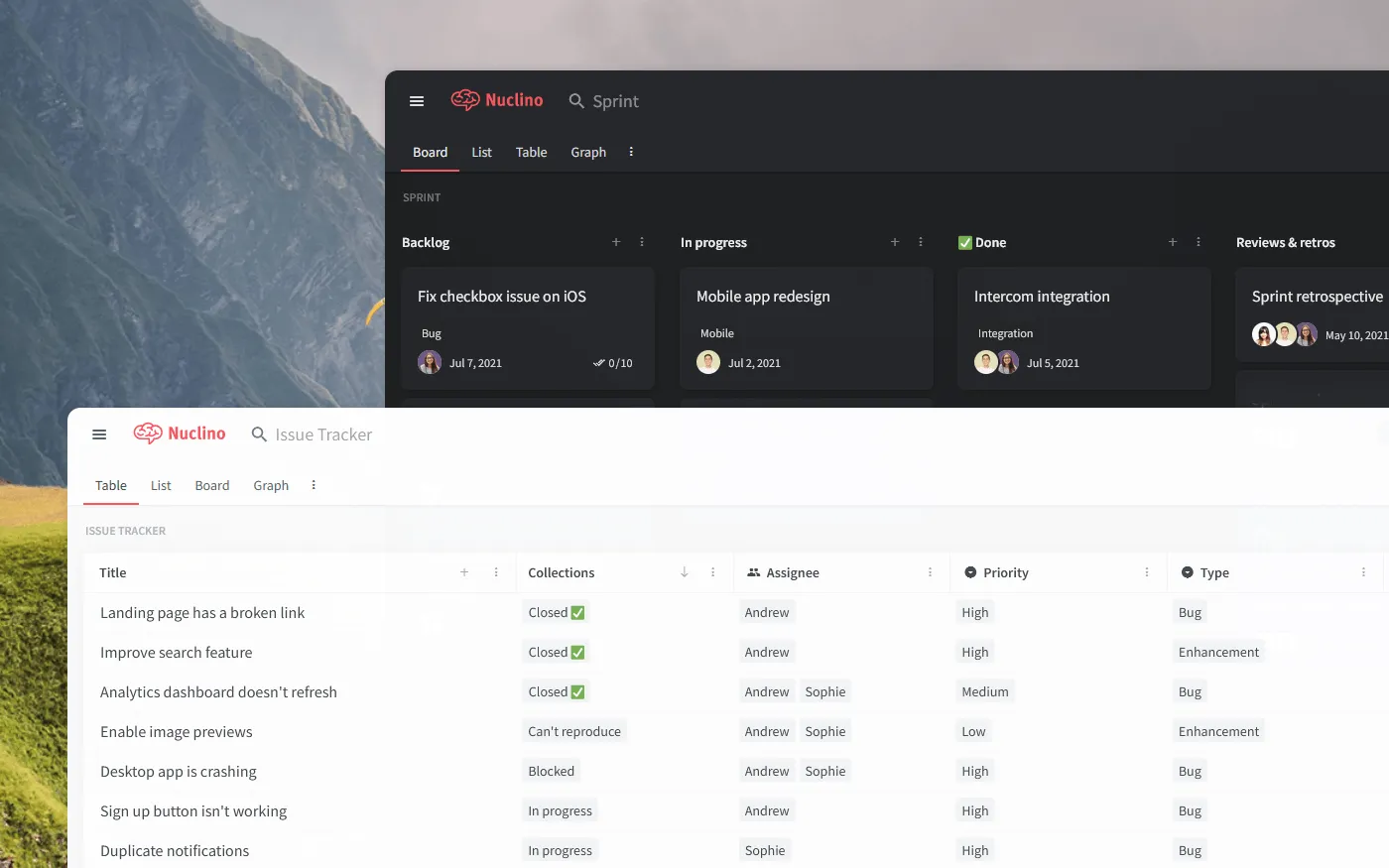This screenshot has height=868, width=1389.
Task: Add a card to In progress column
Action: pos(895,242)
